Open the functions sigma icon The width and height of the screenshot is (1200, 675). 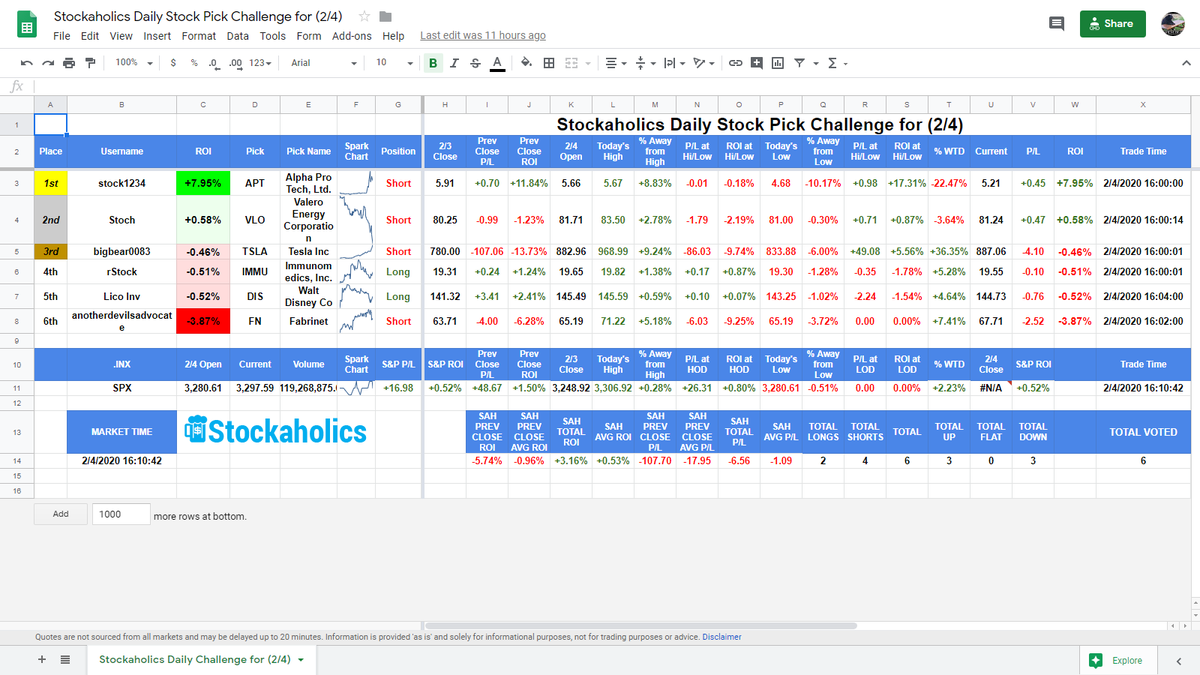coord(832,63)
